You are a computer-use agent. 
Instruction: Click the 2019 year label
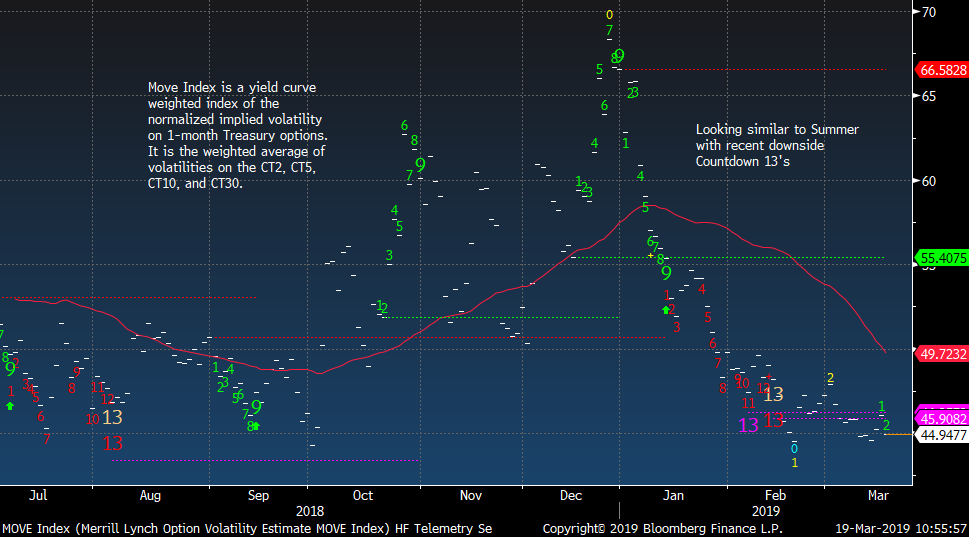point(766,511)
